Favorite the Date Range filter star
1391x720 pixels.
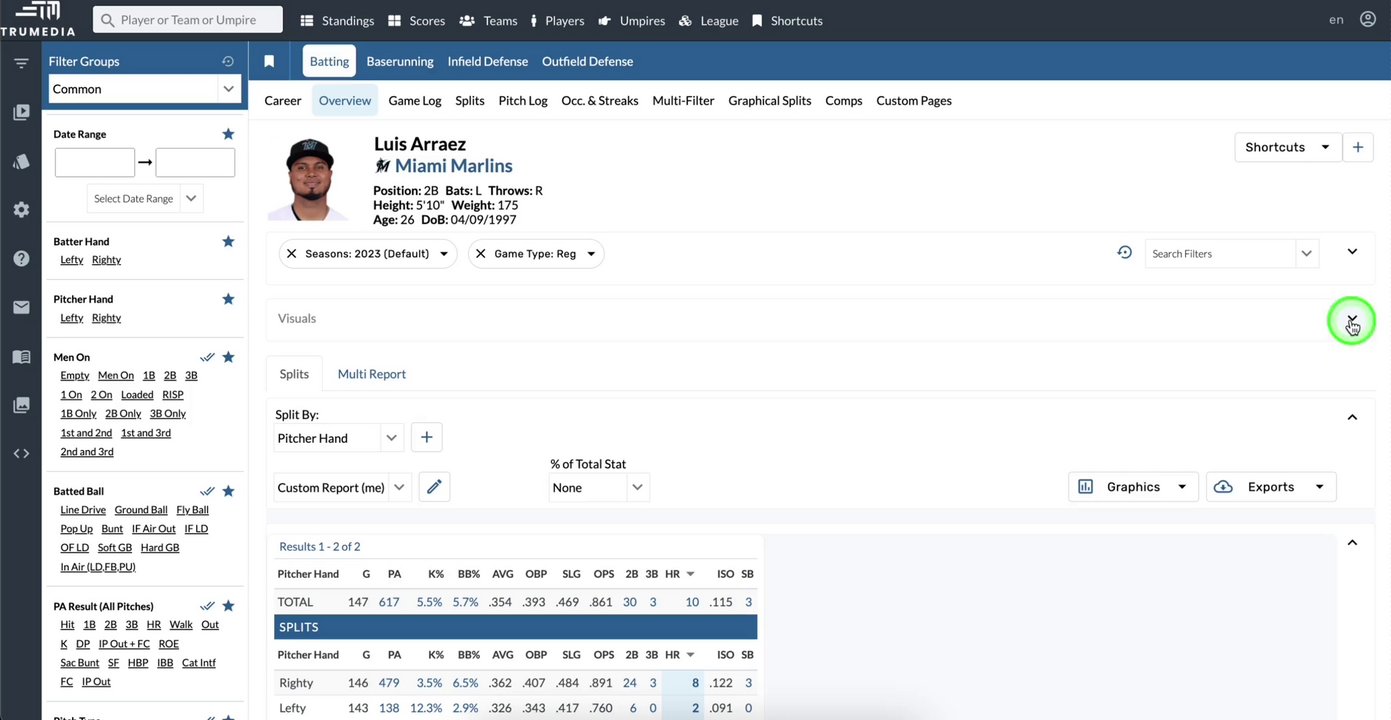click(228, 134)
